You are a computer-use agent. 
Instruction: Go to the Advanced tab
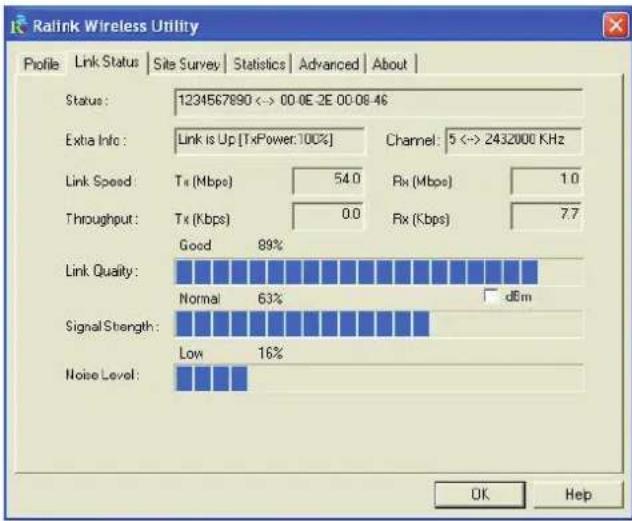(329, 64)
